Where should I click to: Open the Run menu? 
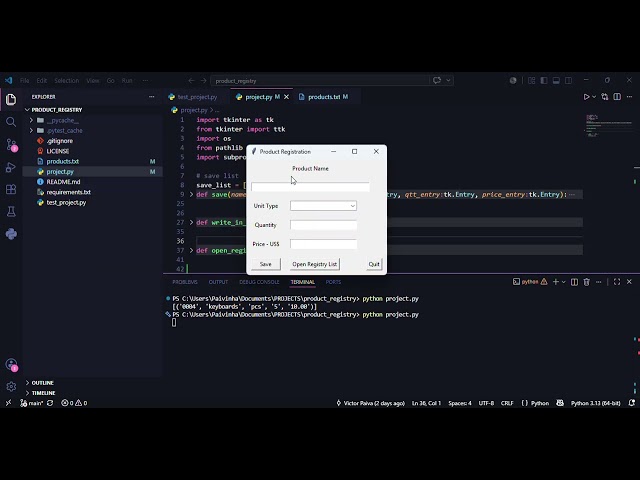click(x=127, y=80)
